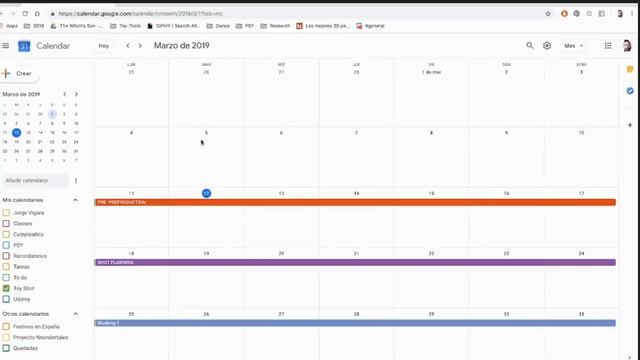The image size is (640, 360).
Task: Toggle Recordatorios calendar checkbox
Action: (x=6, y=256)
